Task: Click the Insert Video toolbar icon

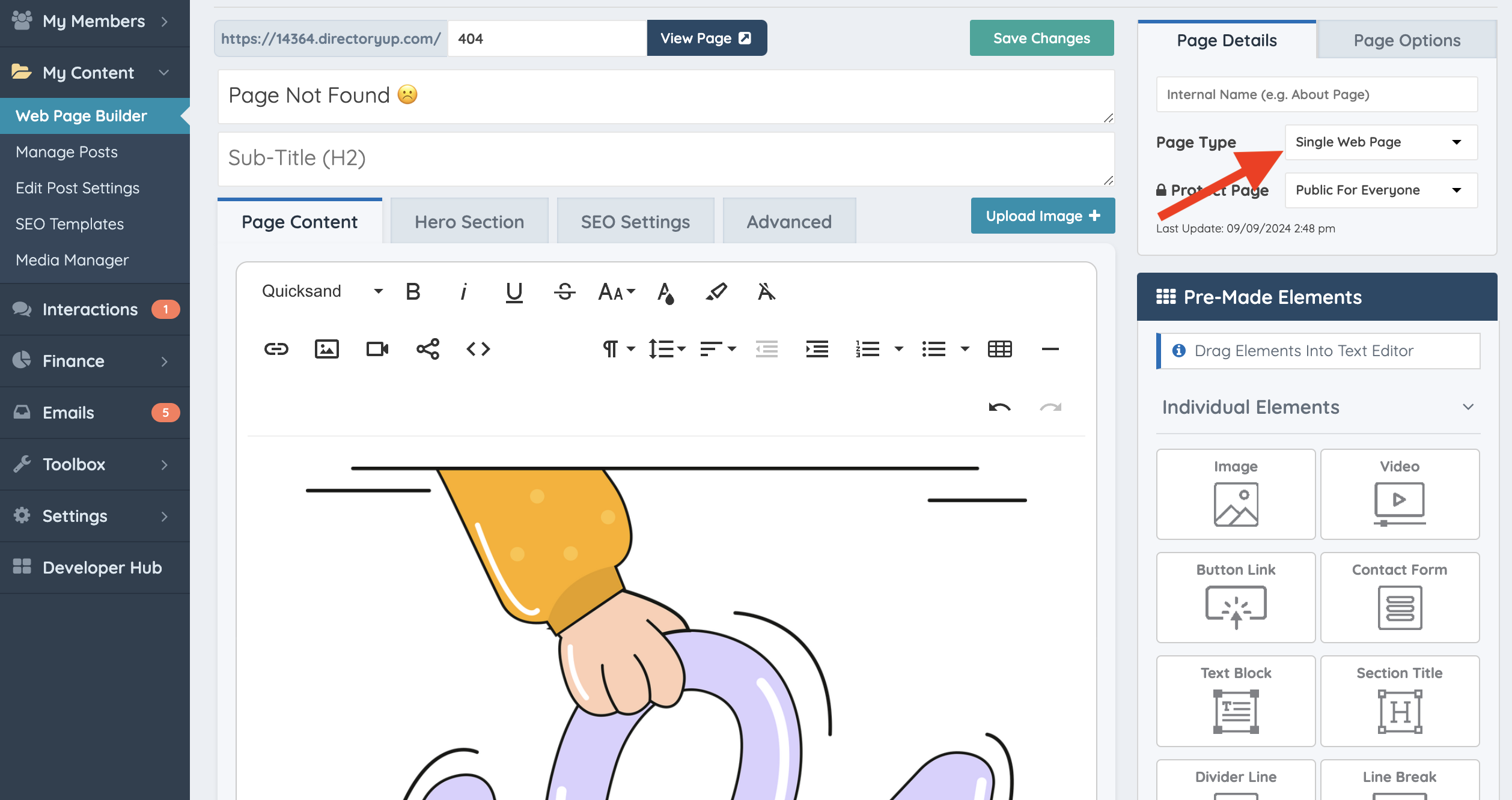Action: tap(377, 349)
